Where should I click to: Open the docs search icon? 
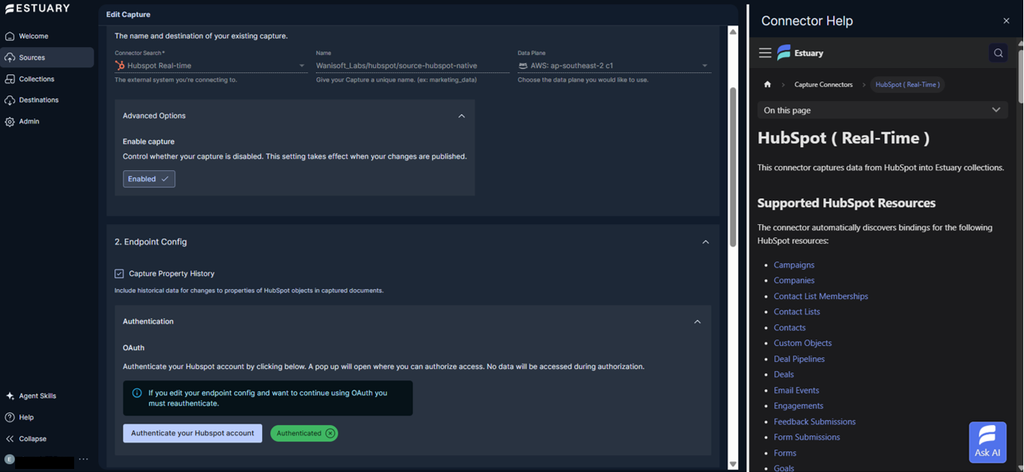point(998,53)
